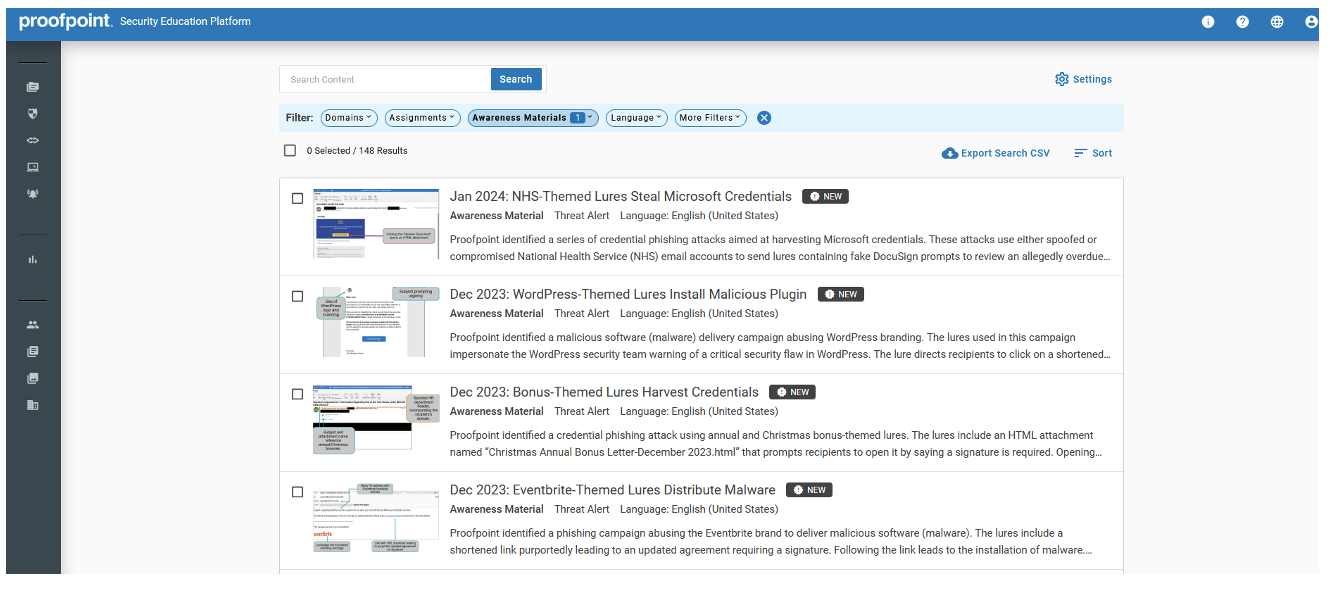Open the Bonus-Themed Lures thumbnail
The width and height of the screenshot is (1330, 592).
click(x=375, y=419)
